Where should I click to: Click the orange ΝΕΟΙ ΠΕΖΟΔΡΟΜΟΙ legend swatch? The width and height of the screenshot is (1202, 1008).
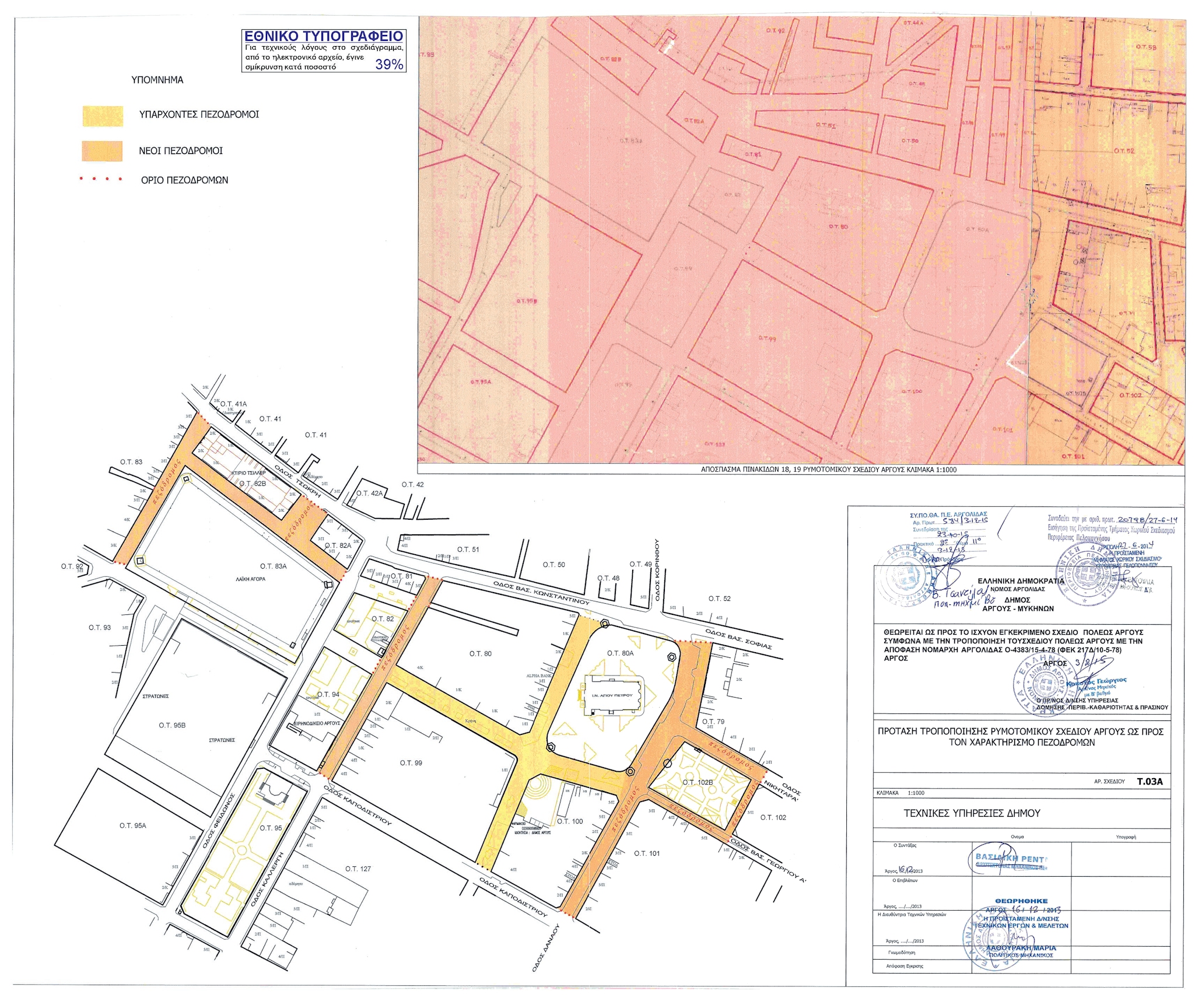tap(103, 150)
